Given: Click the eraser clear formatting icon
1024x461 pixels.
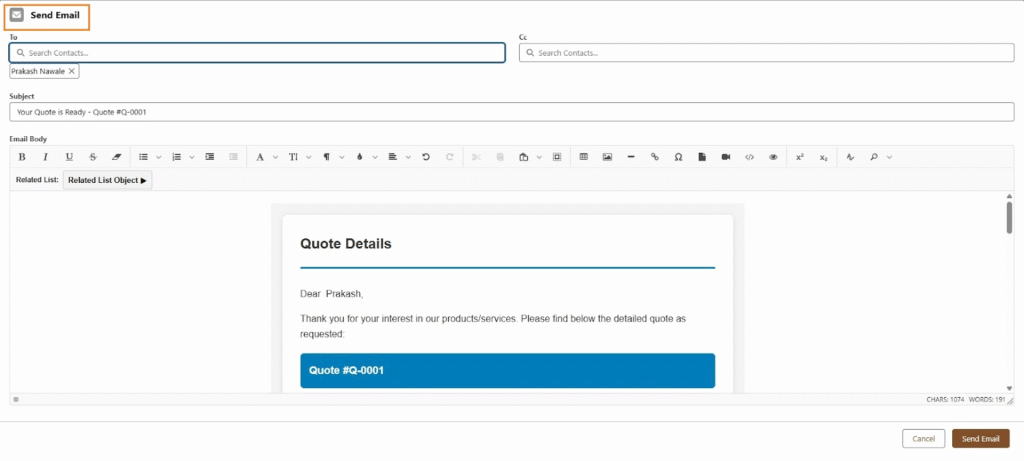Looking at the screenshot, I should pyautogui.click(x=116, y=157).
